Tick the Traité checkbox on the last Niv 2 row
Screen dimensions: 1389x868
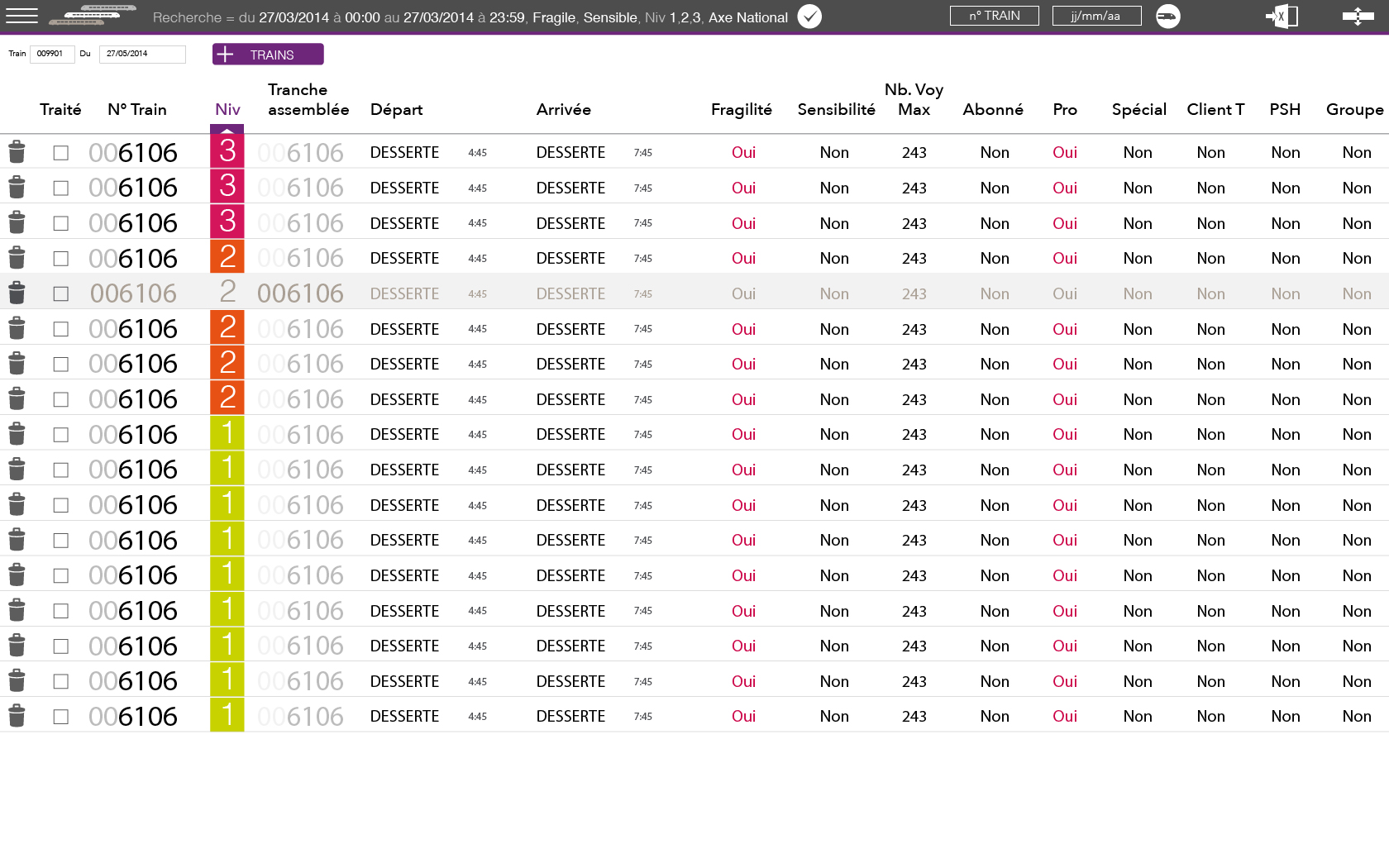(60, 399)
